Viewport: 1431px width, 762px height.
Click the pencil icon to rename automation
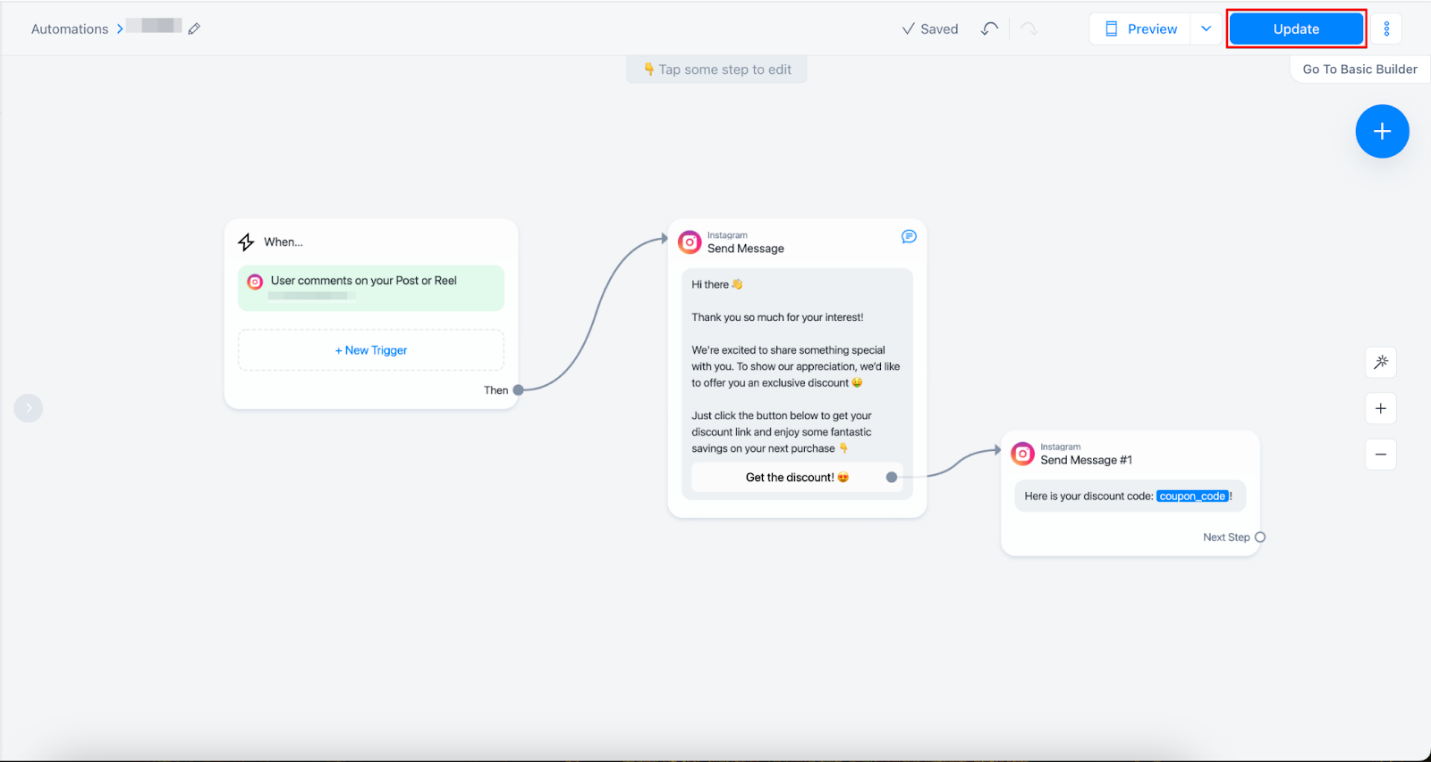(194, 29)
